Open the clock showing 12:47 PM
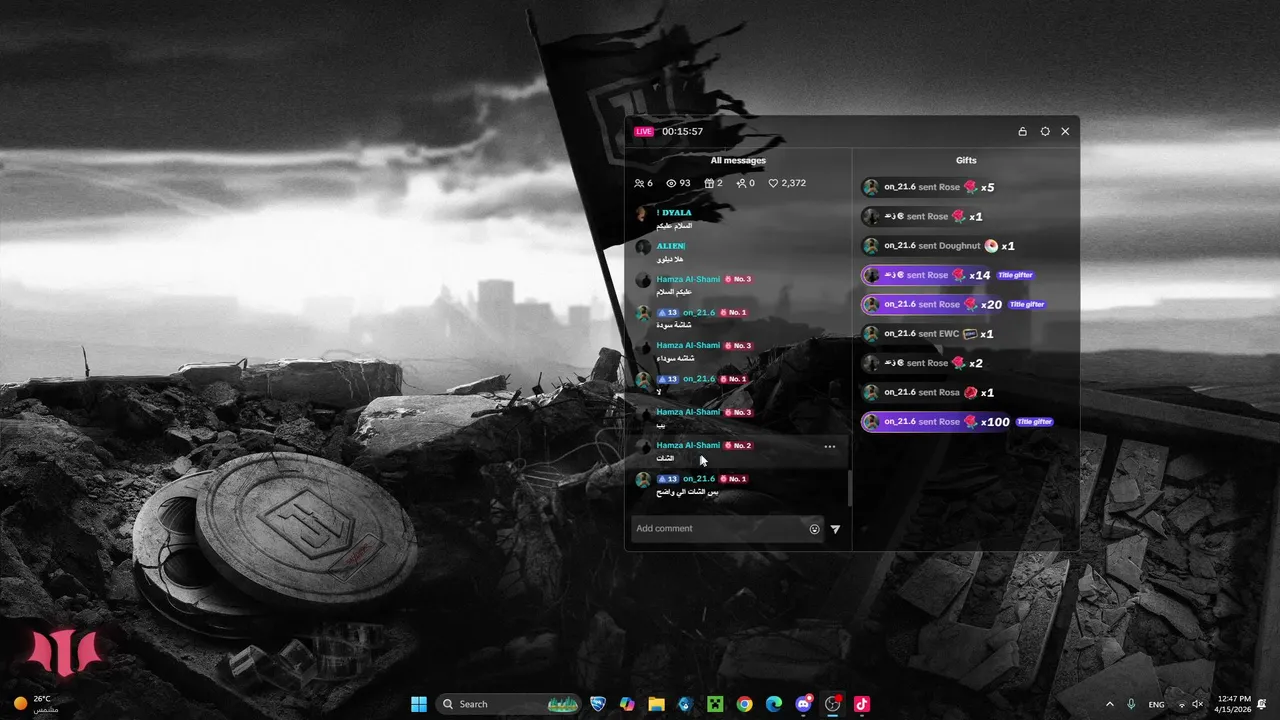Screen dimensions: 1280x720 1234,704
